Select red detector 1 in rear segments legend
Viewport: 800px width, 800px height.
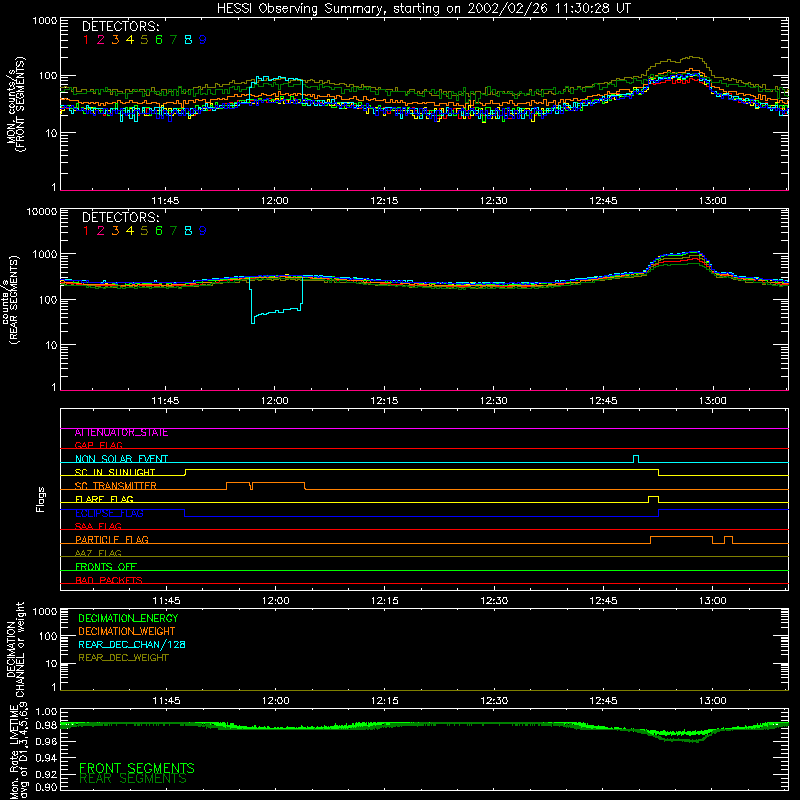point(86,231)
